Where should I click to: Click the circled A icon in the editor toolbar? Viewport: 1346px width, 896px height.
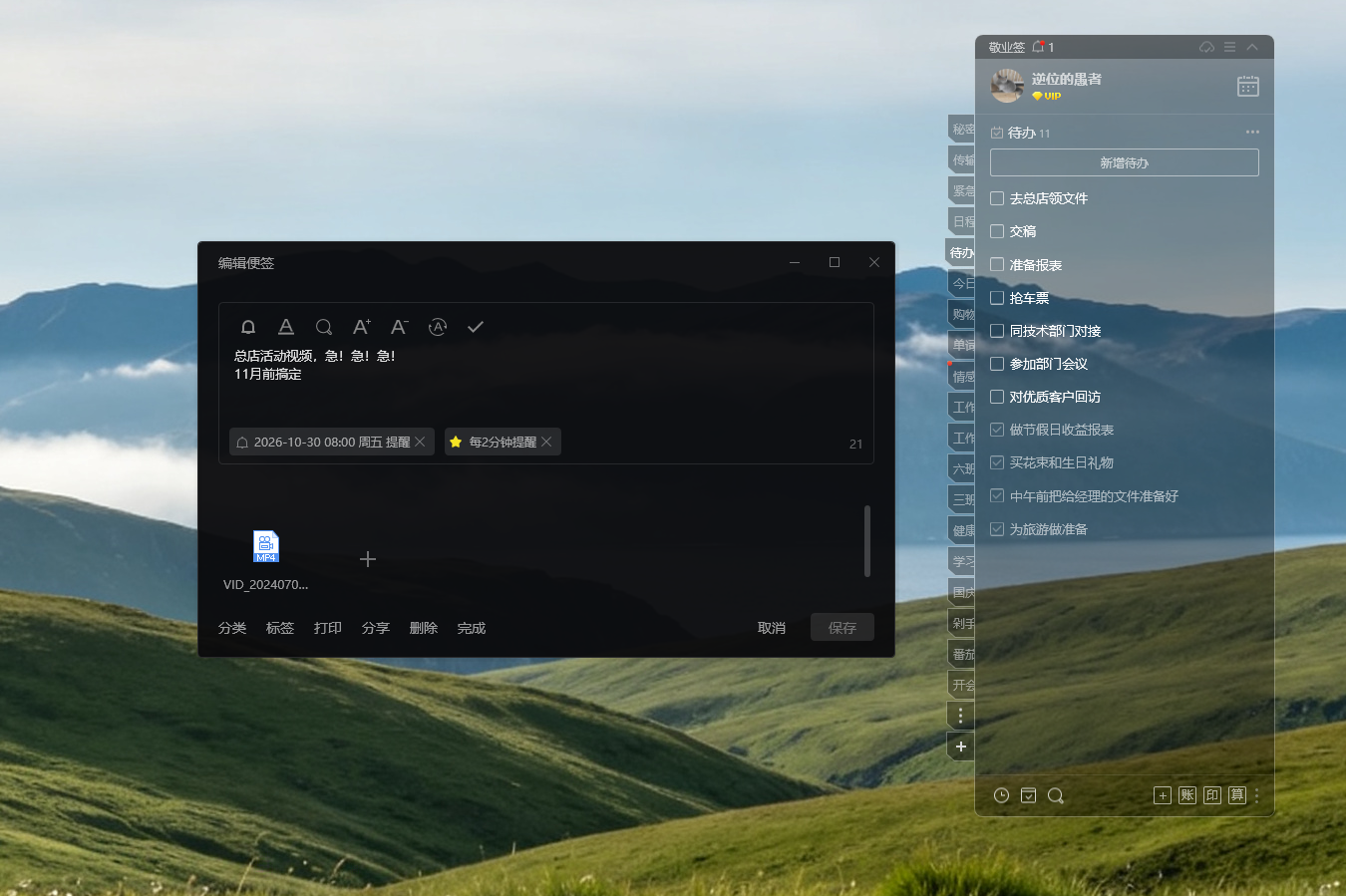(x=438, y=327)
